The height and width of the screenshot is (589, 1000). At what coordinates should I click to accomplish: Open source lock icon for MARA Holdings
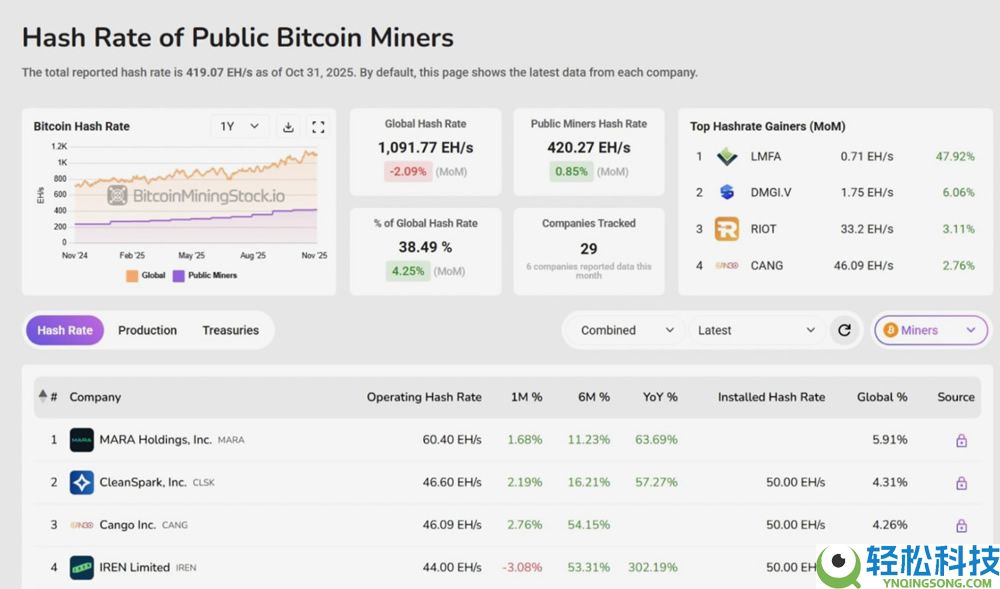[961, 440]
